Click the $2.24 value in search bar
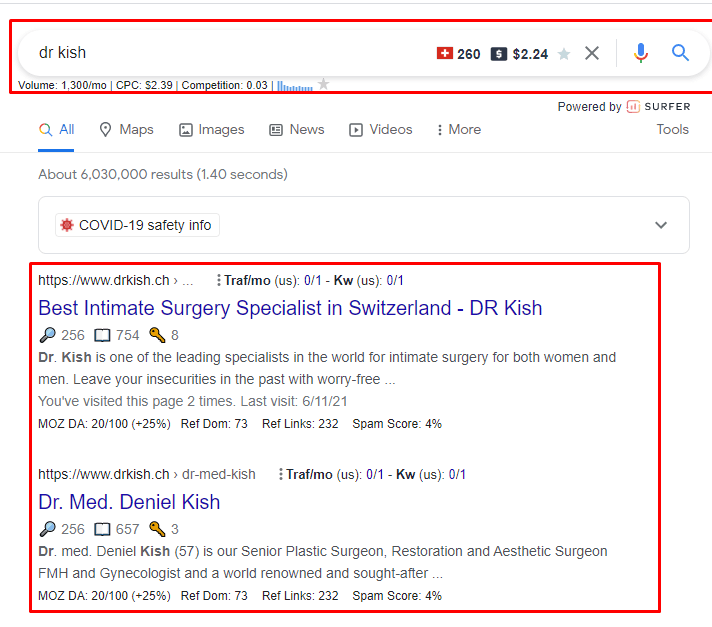Screen dimensions: 712x627 tap(530, 54)
